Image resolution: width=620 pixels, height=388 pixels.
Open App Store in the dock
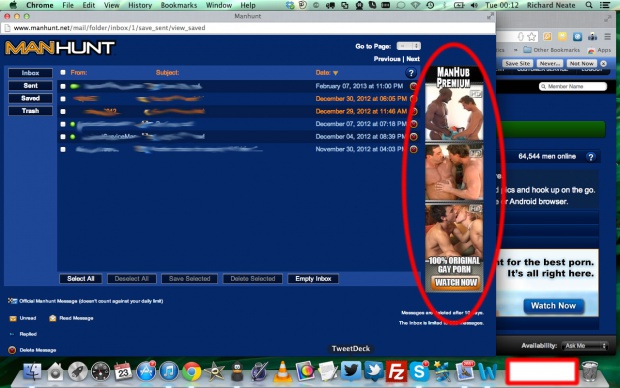coord(146,372)
